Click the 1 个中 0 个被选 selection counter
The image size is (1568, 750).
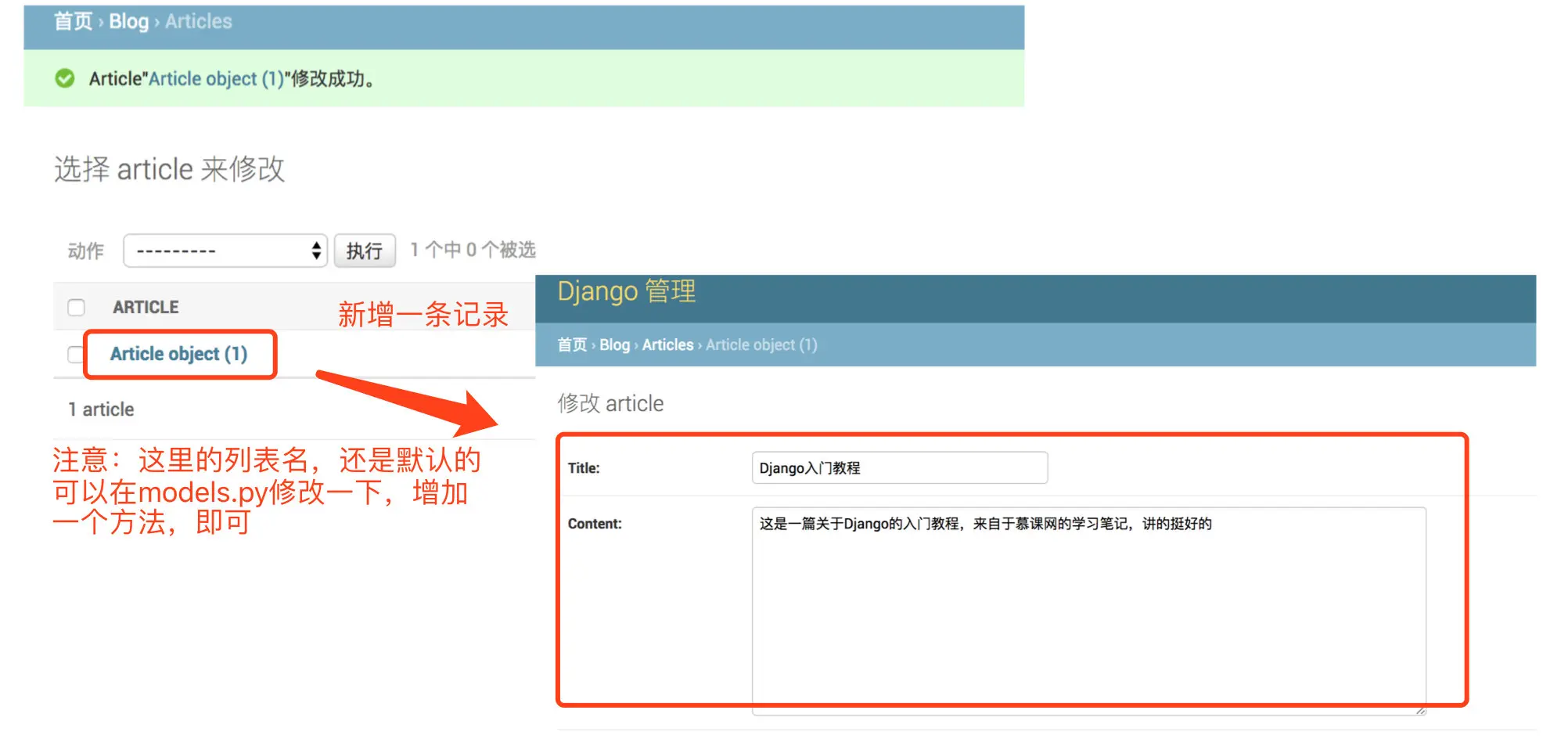click(x=473, y=250)
